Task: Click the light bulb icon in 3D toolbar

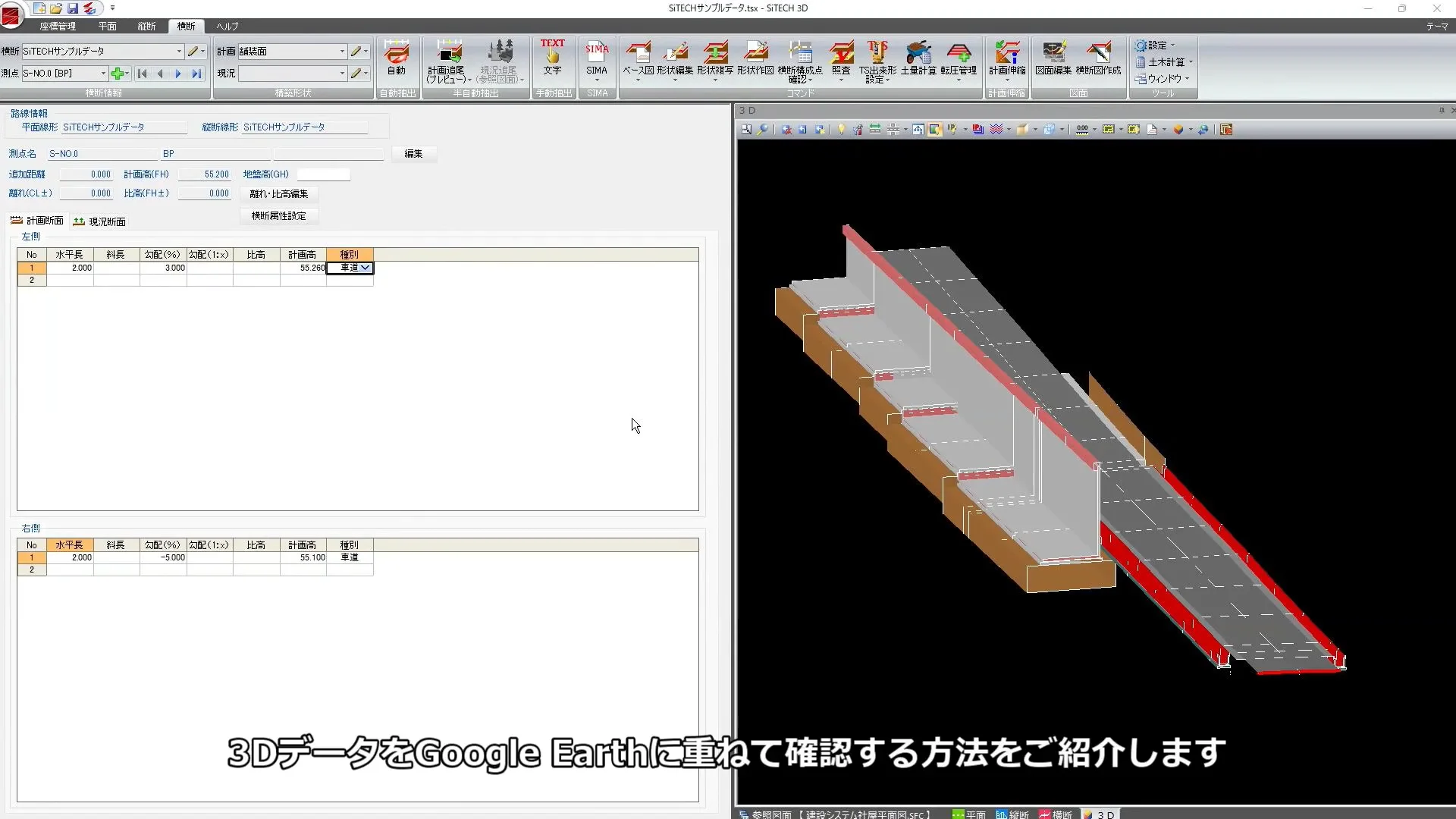Action: pos(841,130)
